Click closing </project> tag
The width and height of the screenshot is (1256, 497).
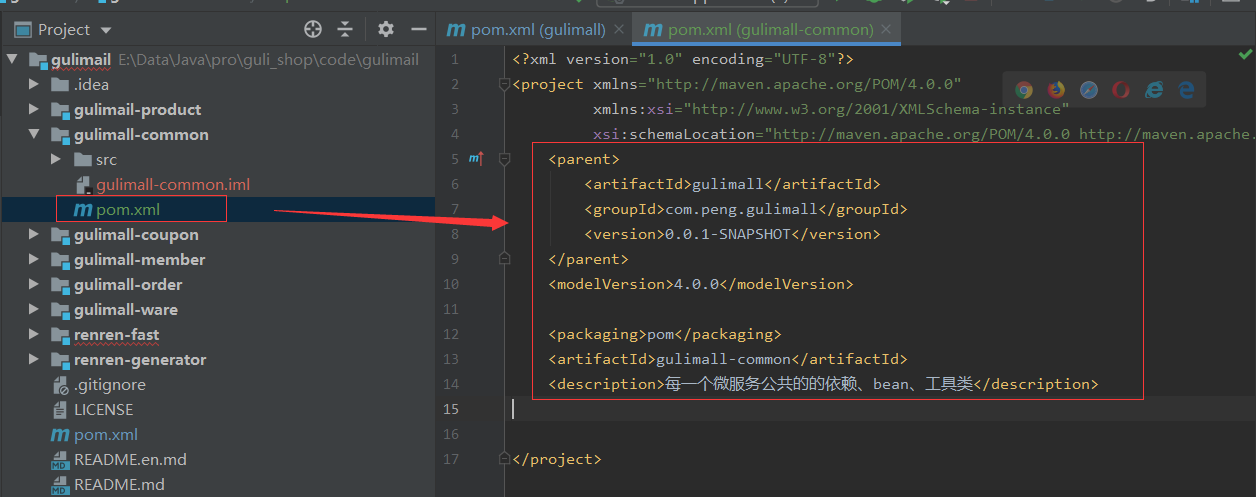(x=557, y=459)
